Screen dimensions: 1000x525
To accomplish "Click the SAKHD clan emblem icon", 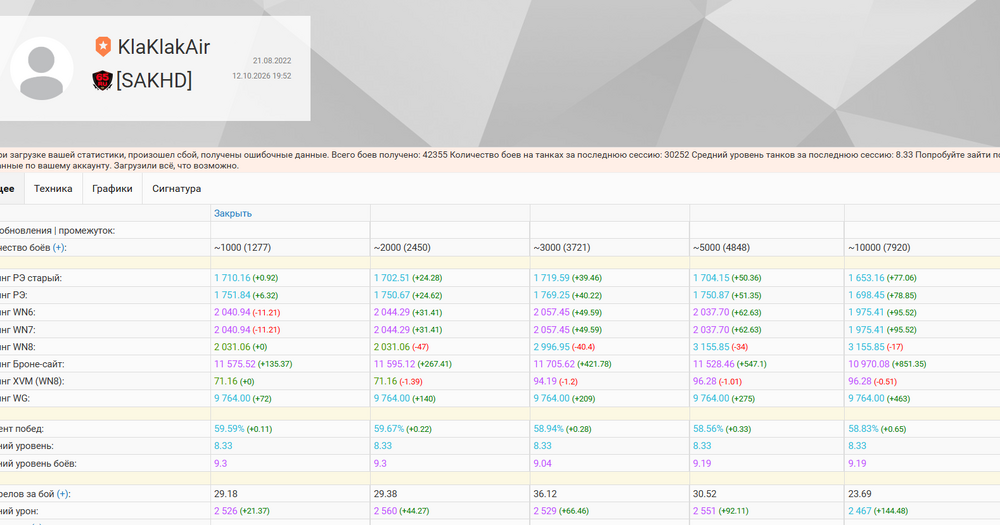I will click(102, 80).
